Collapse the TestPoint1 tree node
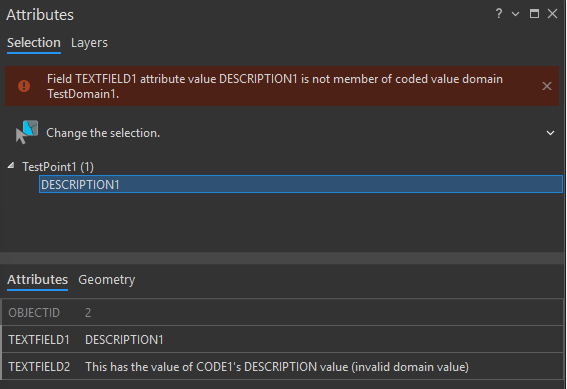Image resolution: width=567 pixels, height=389 pixels. point(11,166)
